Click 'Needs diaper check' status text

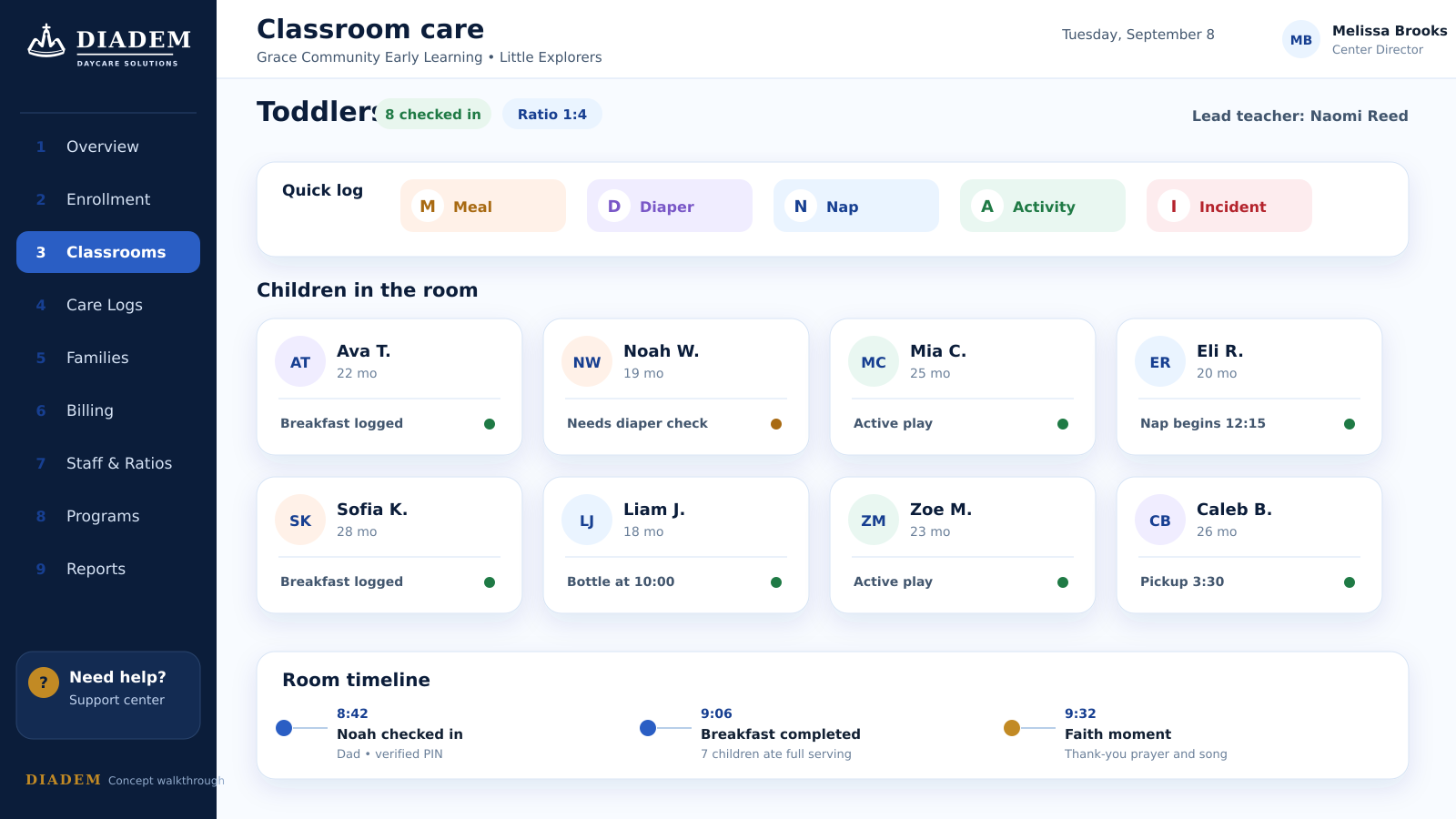pyautogui.click(x=637, y=423)
